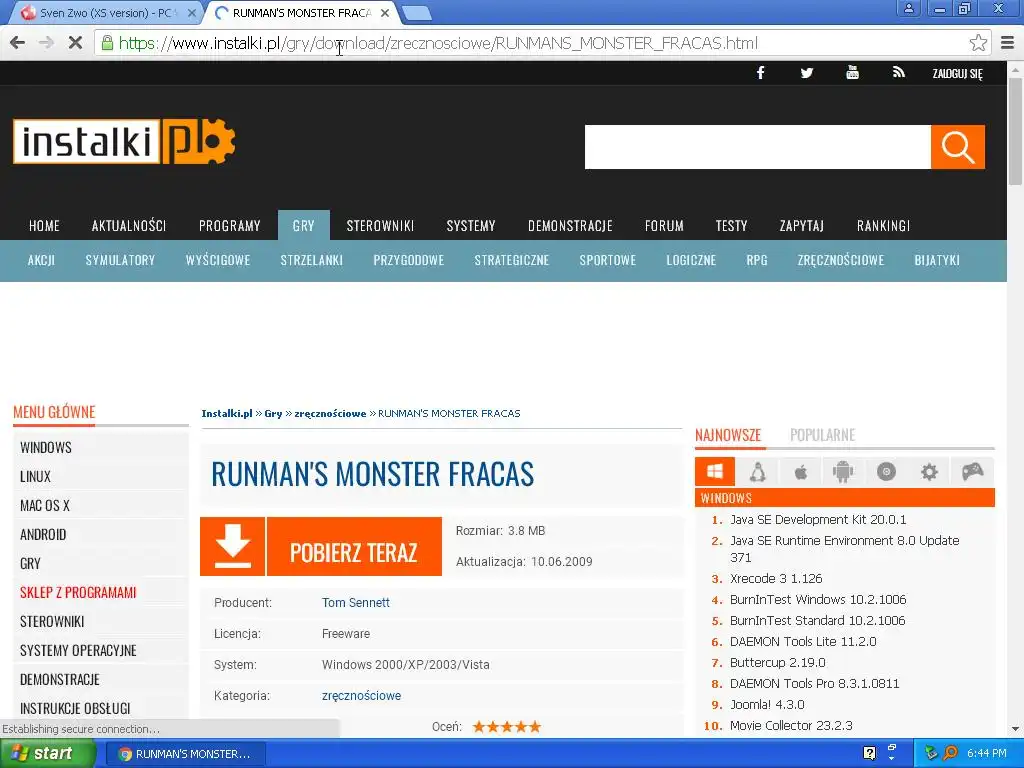
Task: Open the FORUM menu item
Action: tap(664, 225)
